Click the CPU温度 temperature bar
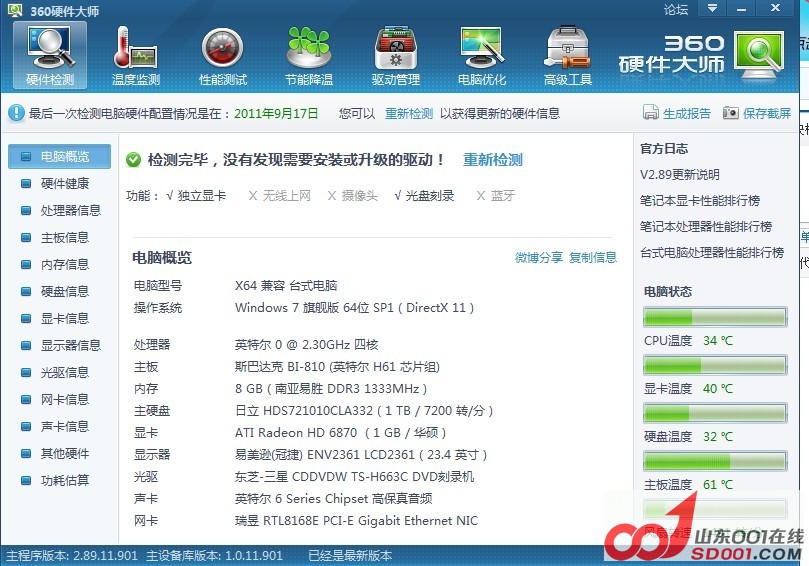Screen dimensions: 809x566 click(714, 318)
